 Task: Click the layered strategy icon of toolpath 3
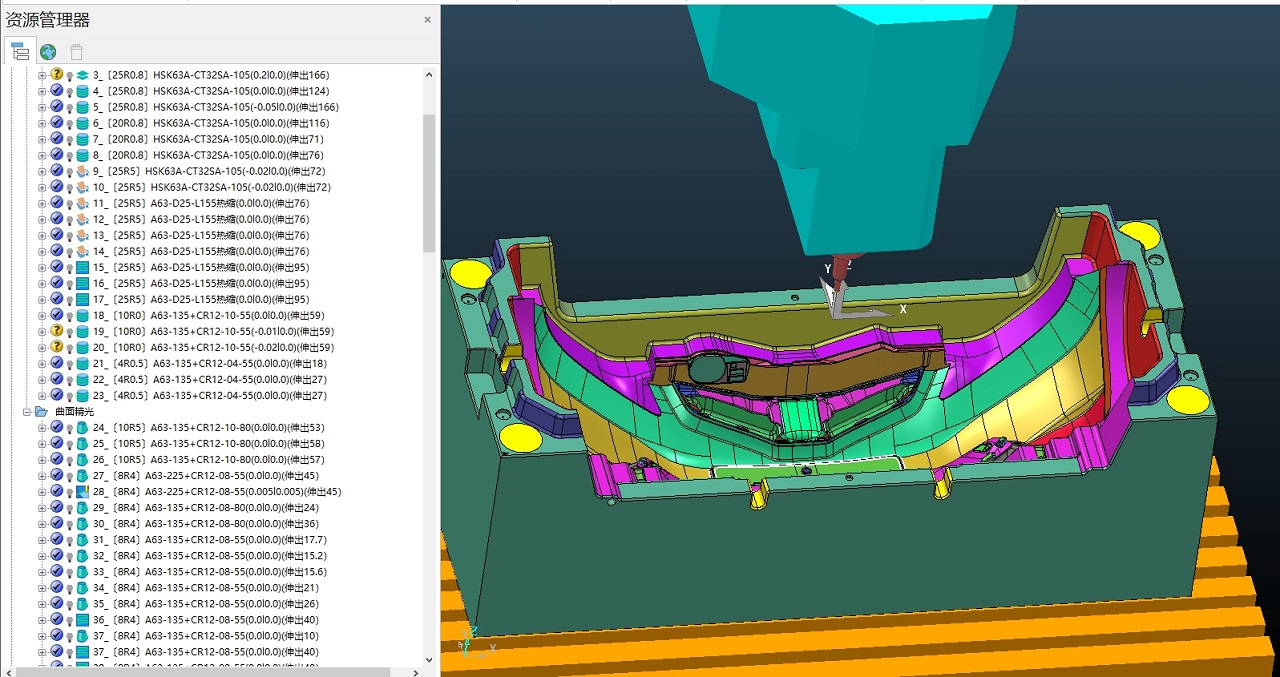tap(82, 75)
